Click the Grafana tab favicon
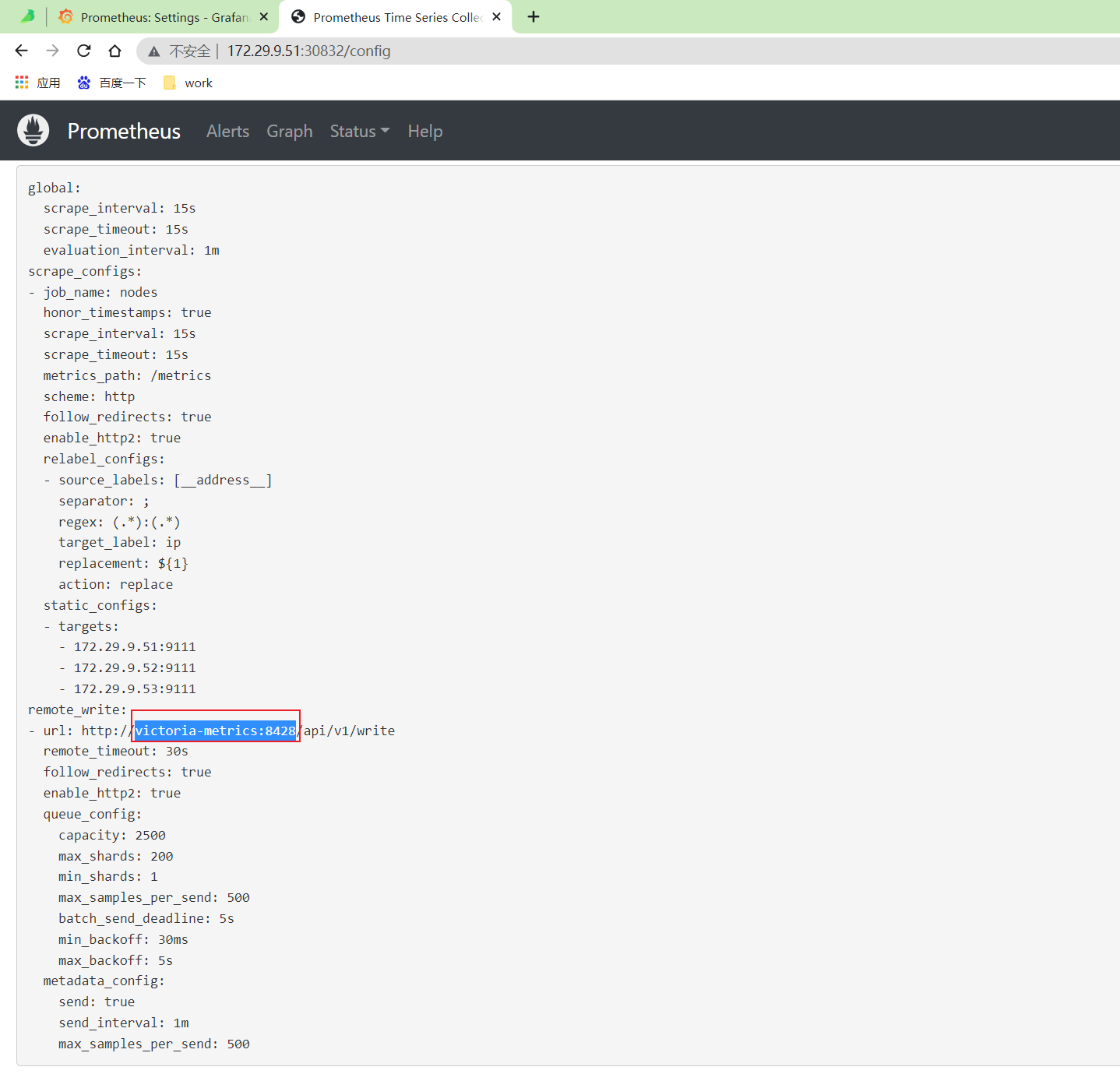This screenshot has width=1120, height=1074. [x=66, y=16]
